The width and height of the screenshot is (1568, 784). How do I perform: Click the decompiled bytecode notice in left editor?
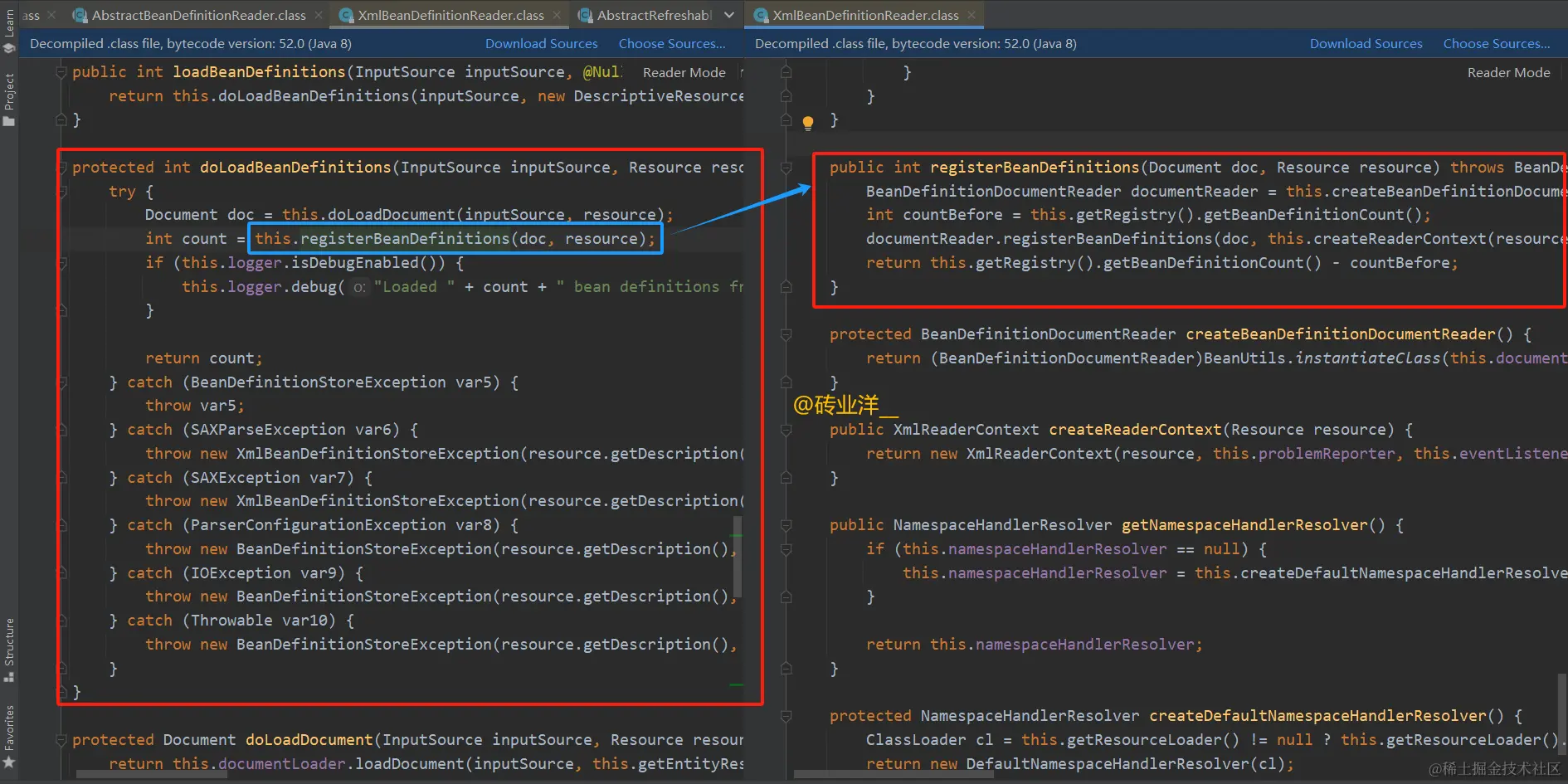191,43
